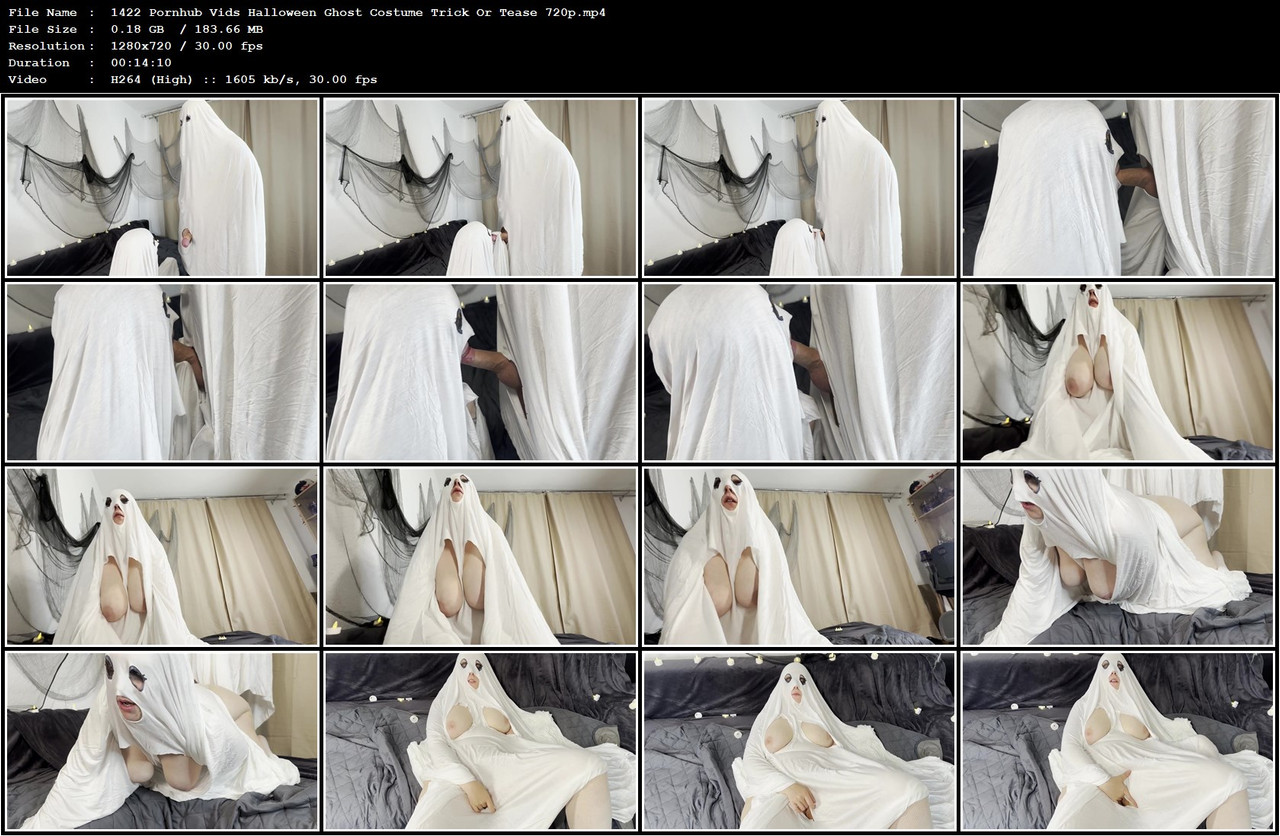
Task: Click the third thumbnail in the second row
Action: 799,371
